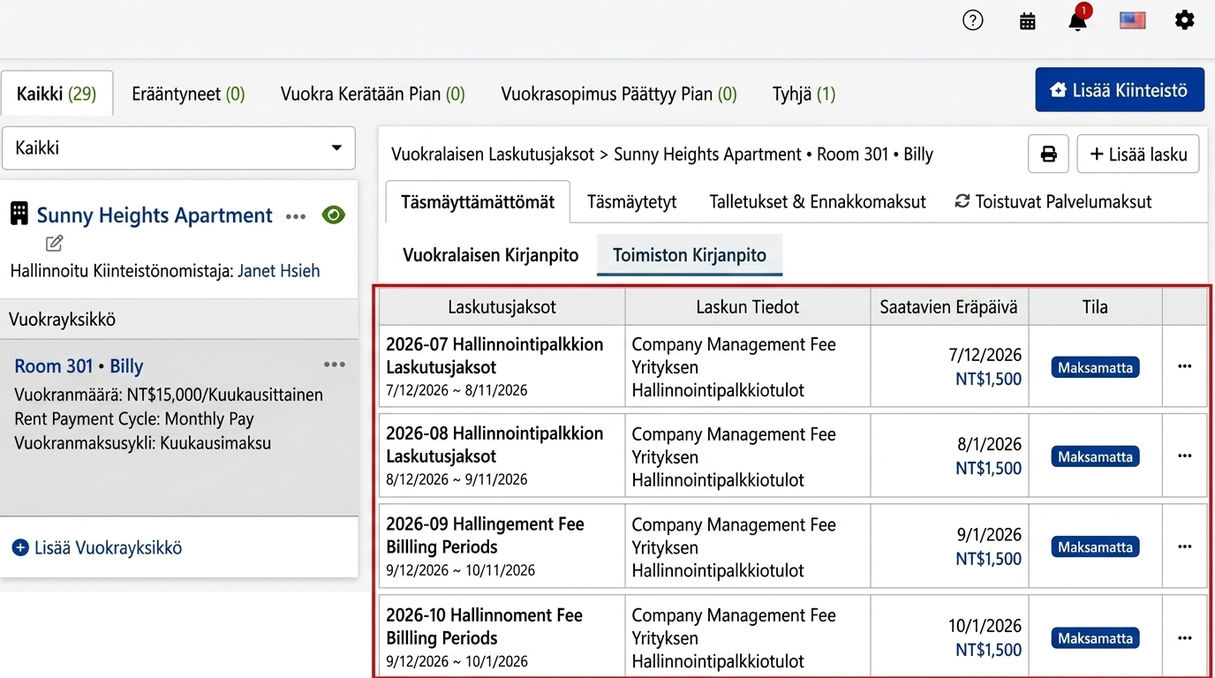The width and height of the screenshot is (1215, 678).
Task: Open the Kaikki filter dropdown
Action: 179,148
